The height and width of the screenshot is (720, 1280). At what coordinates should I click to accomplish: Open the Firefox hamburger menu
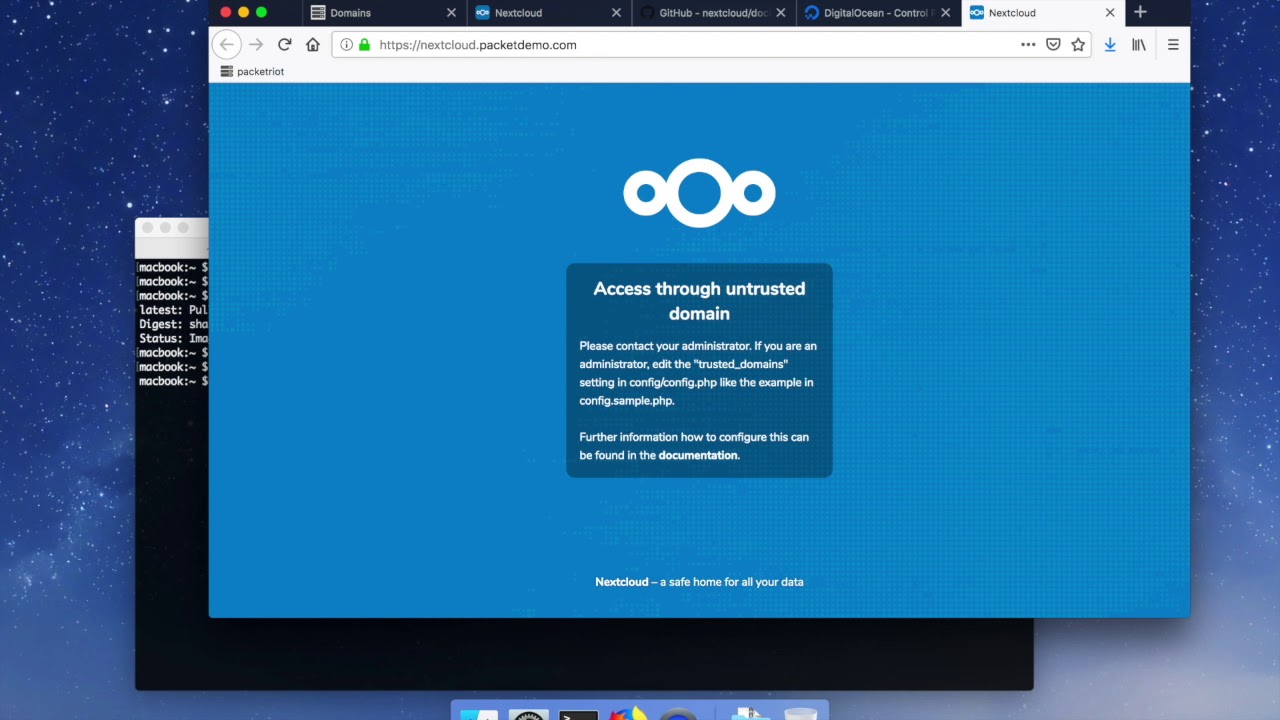(1173, 45)
